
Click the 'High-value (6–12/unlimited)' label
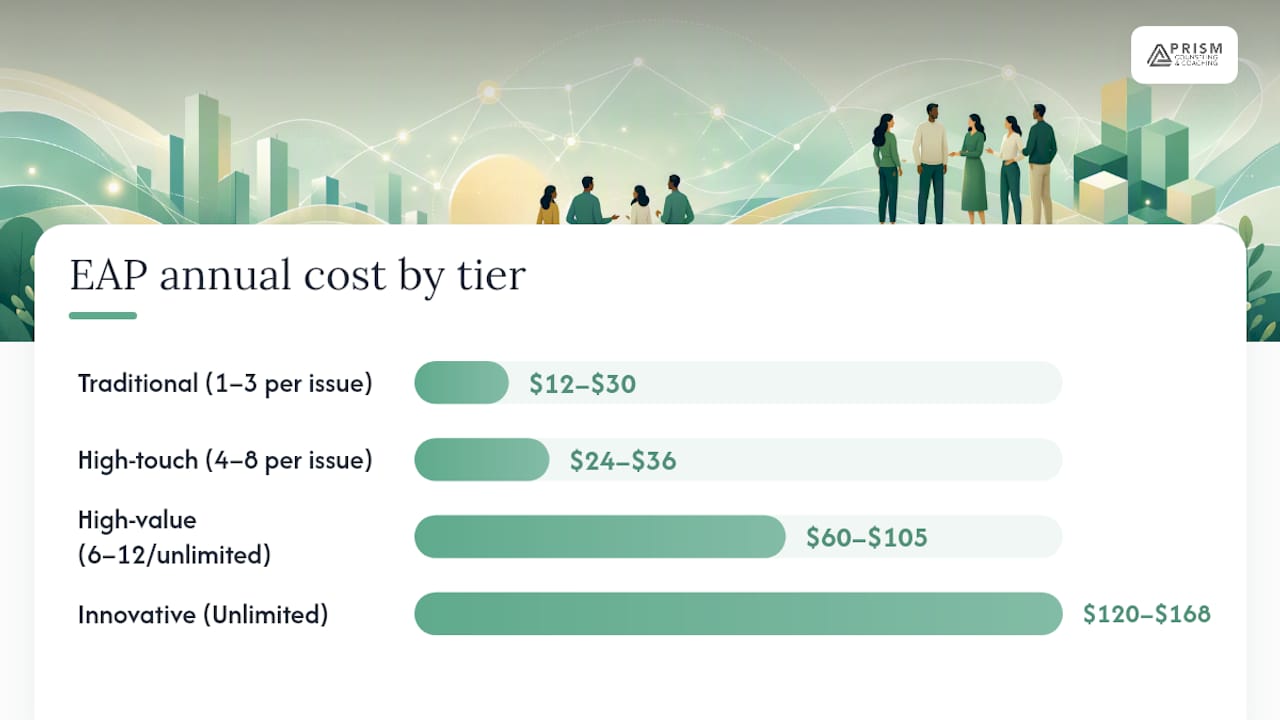[174, 537]
